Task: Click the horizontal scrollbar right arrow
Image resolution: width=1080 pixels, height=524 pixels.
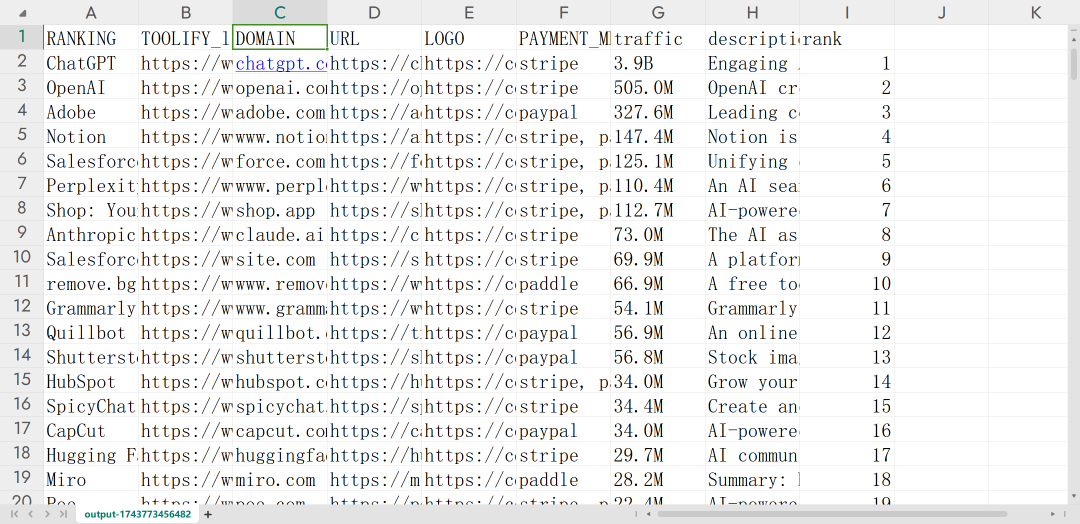Action: (1053, 514)
